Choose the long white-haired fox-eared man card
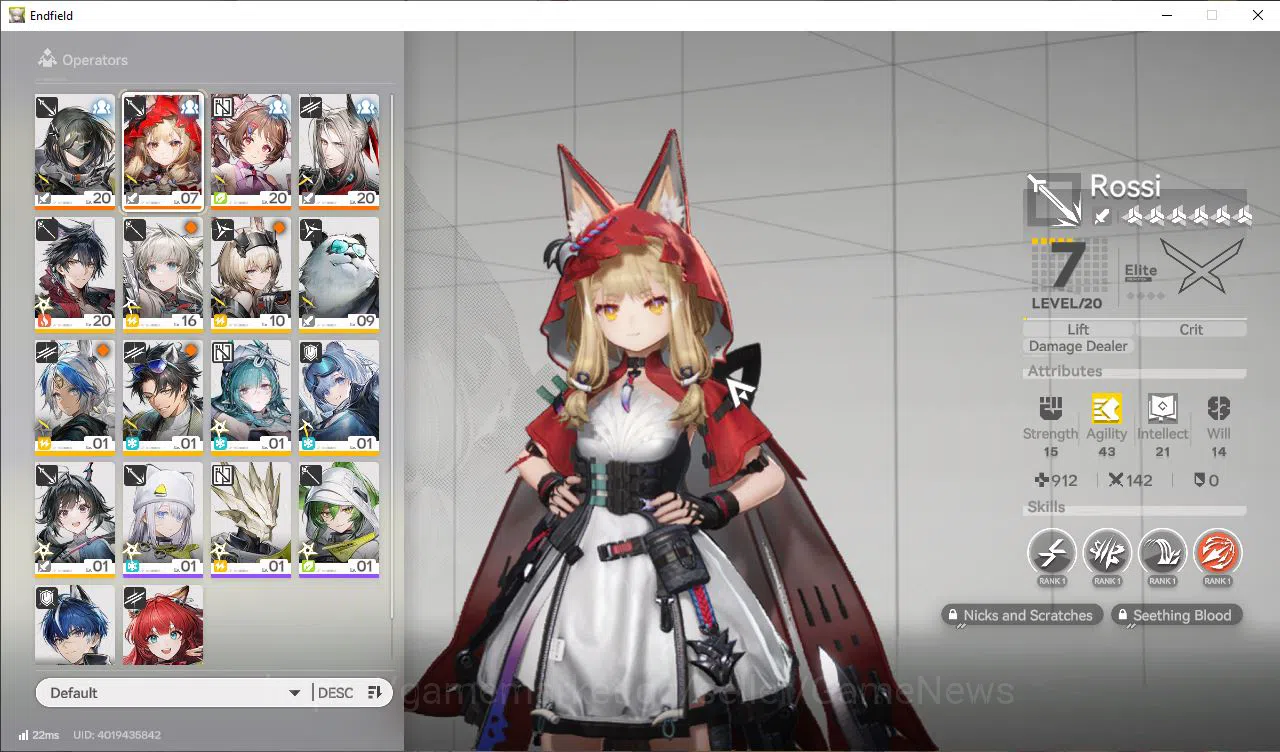The image size is (1280, 752). click(x=339, y=152)
